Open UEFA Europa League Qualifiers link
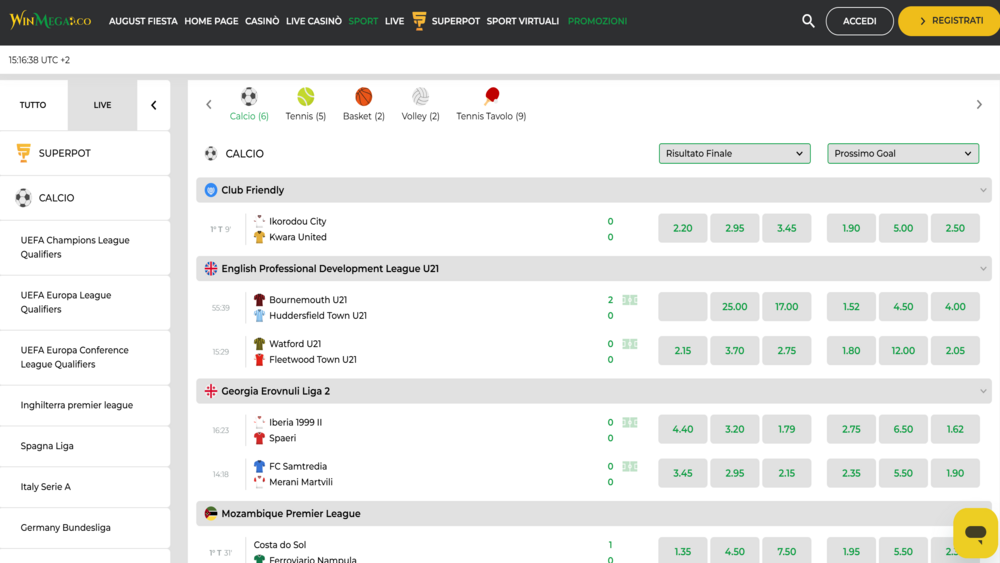This screenshot has width=1000, height=563. coord(85,302)
